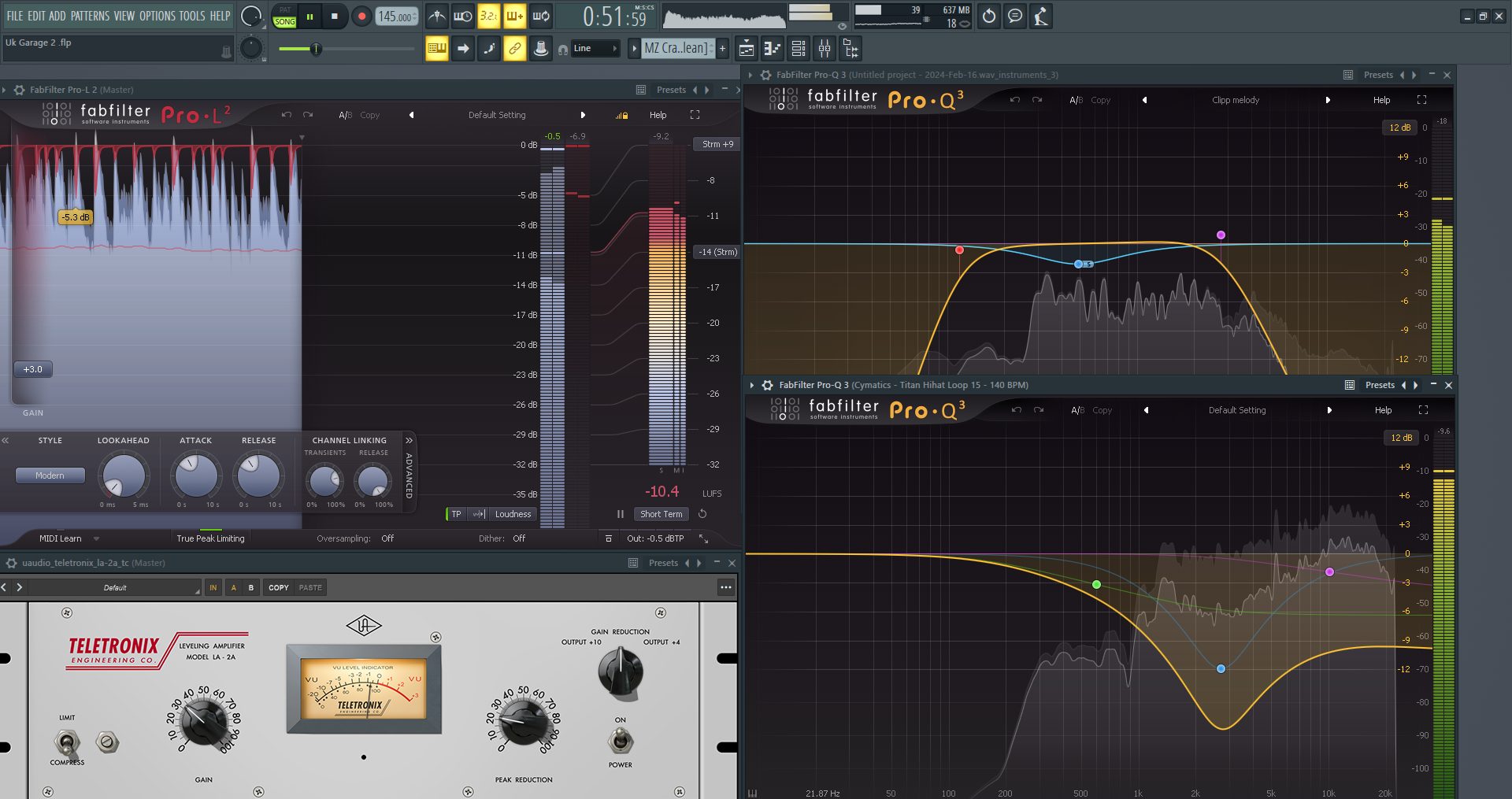Open Dither Off menu in Pro-L 2
Screen dimensions: 1512x799
click(519, 538)
